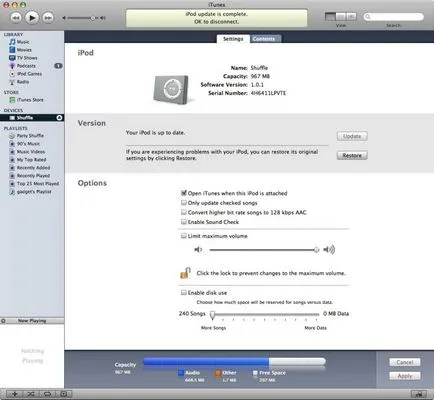Image resolution: width=434 pixels, height=400 pixels.
Task: Enable Limit maximum volume
Action: pos(184,236)
